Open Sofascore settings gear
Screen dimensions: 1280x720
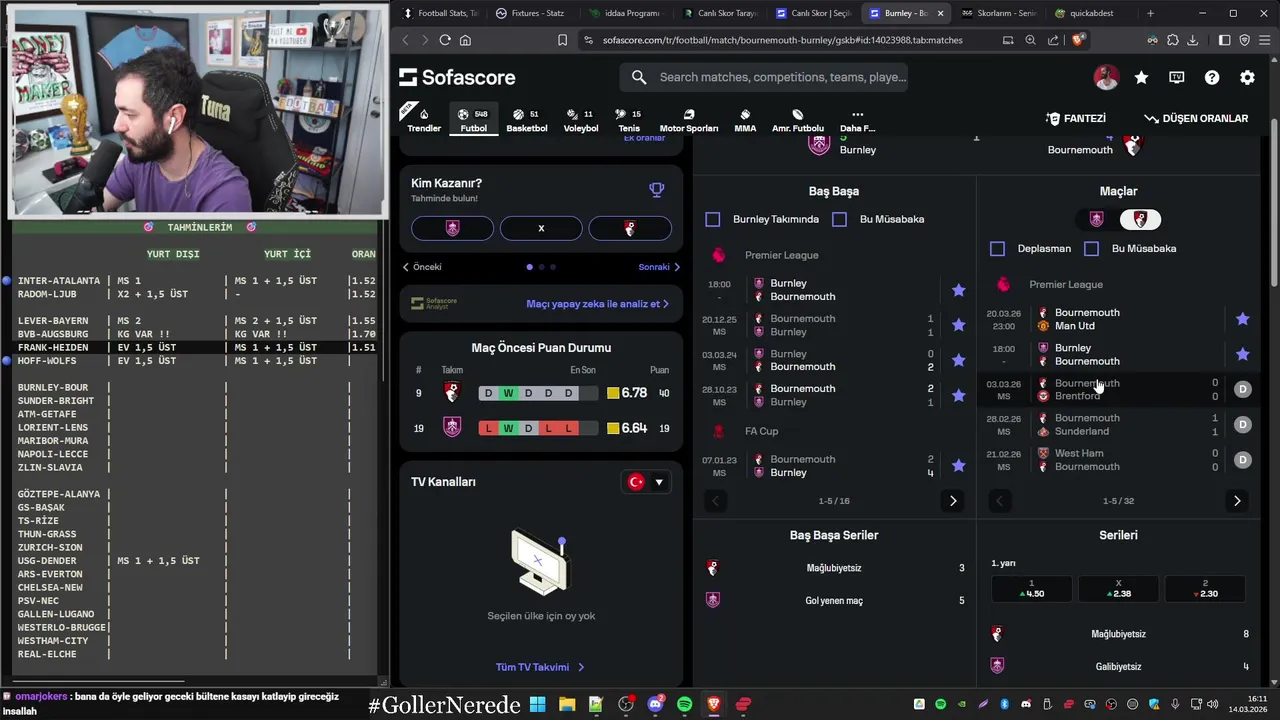click(1247, 78)
